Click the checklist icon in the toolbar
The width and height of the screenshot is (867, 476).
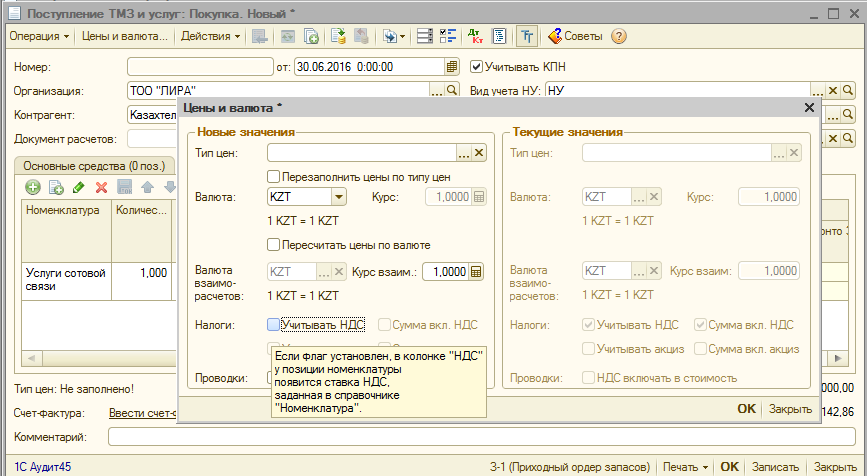point(448,36)
